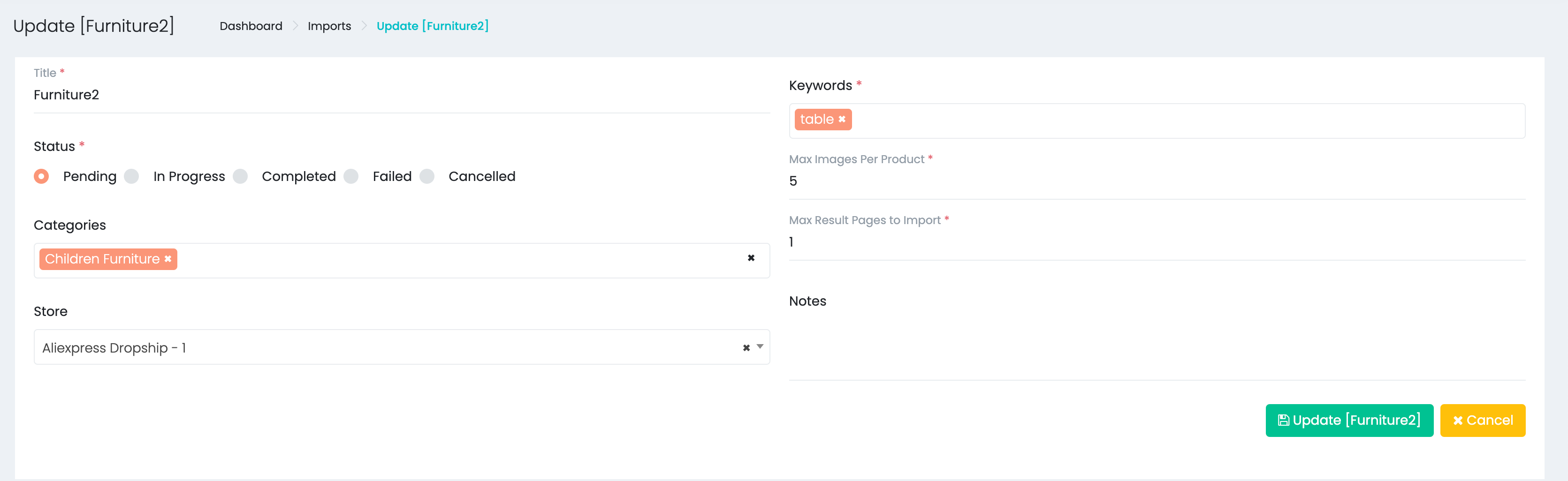1568x481 pixels.
Task: Choose the Failed status option
Action: (351, 176)
